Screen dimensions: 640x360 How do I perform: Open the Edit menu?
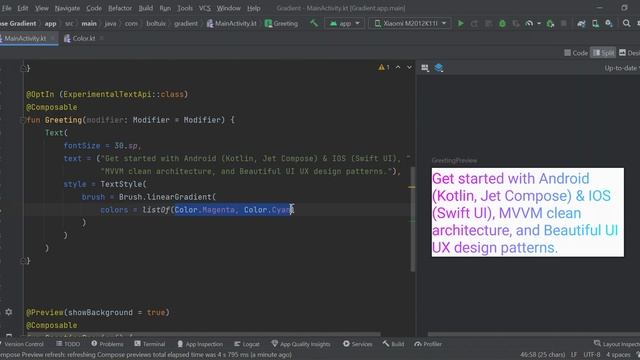click(23, 8)
